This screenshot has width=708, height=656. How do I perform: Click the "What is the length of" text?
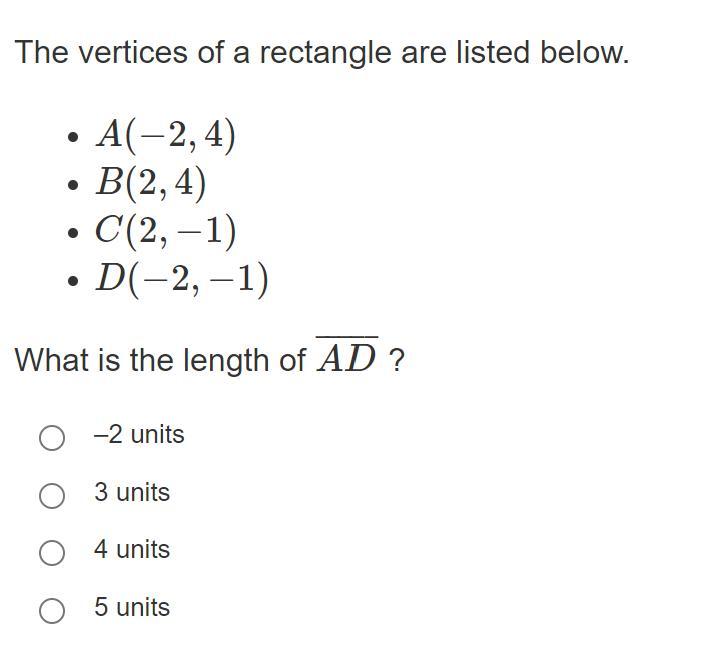[161, 360]
